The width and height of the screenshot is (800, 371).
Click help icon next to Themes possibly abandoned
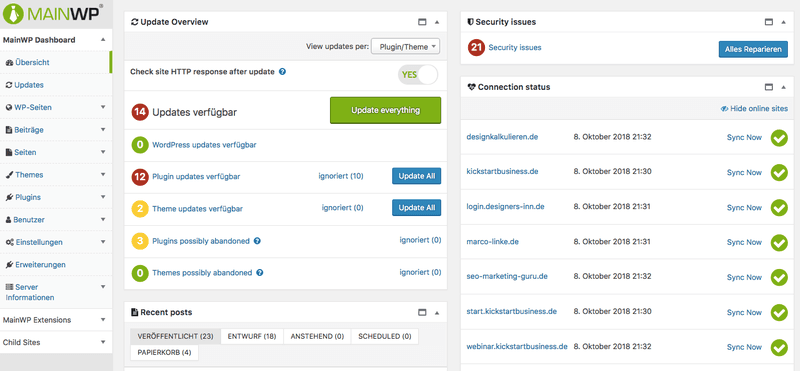260,273
